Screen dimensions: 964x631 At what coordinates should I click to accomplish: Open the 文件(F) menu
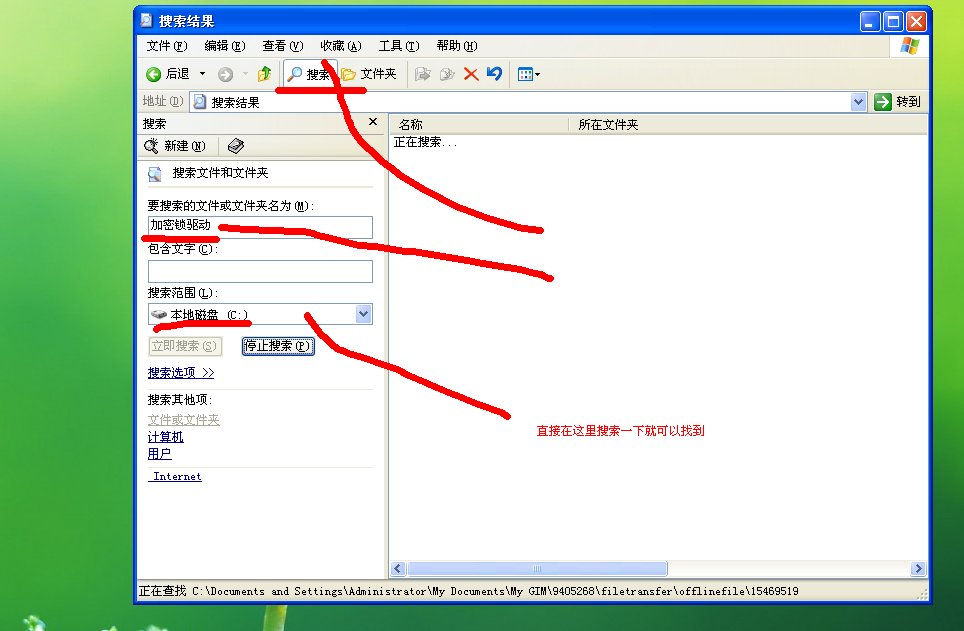tap(167, 46)
